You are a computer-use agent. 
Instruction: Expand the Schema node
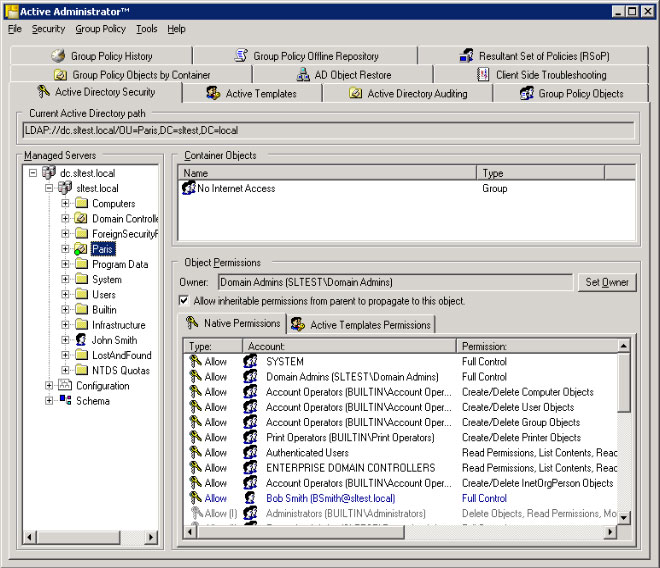point(49,400)
